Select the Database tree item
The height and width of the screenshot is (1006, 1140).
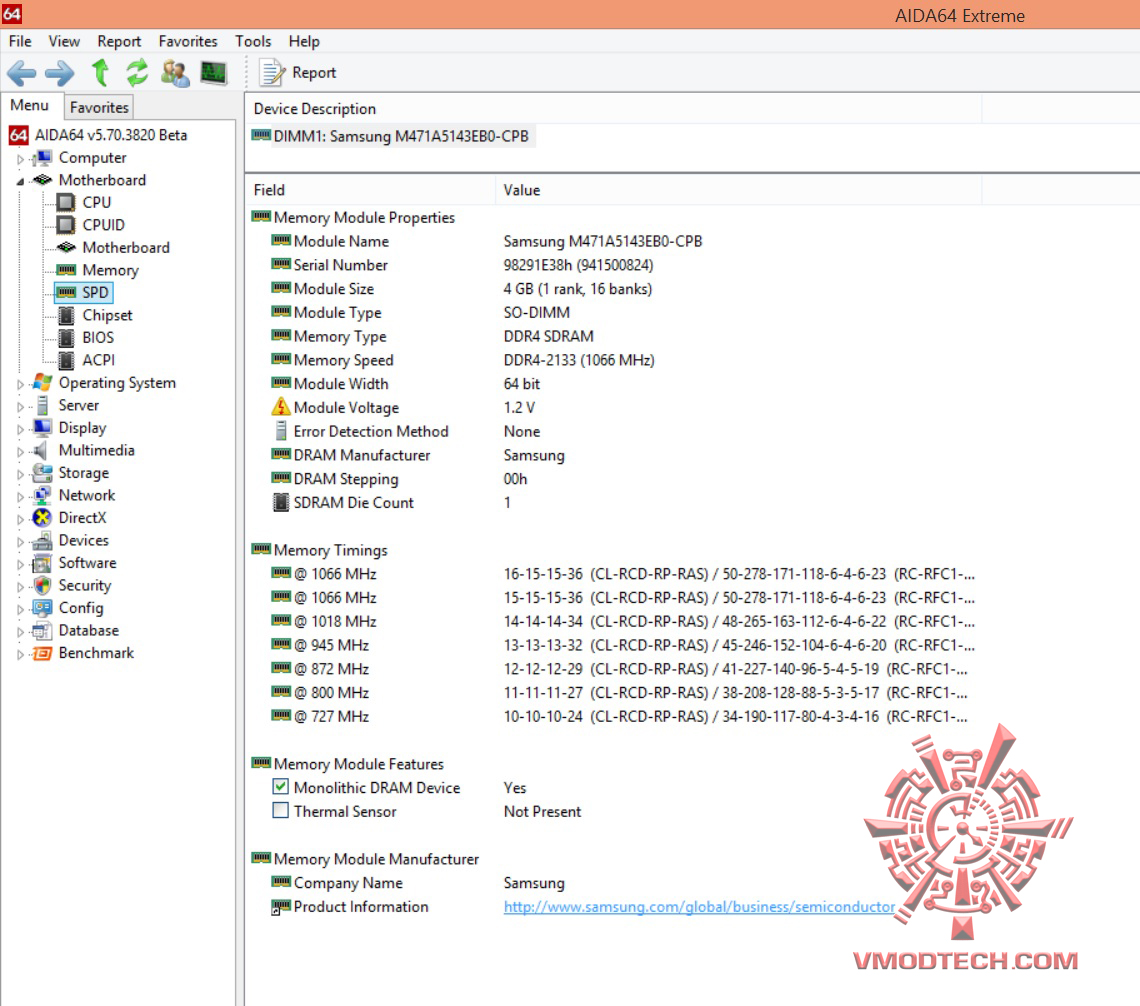[89, 630]
